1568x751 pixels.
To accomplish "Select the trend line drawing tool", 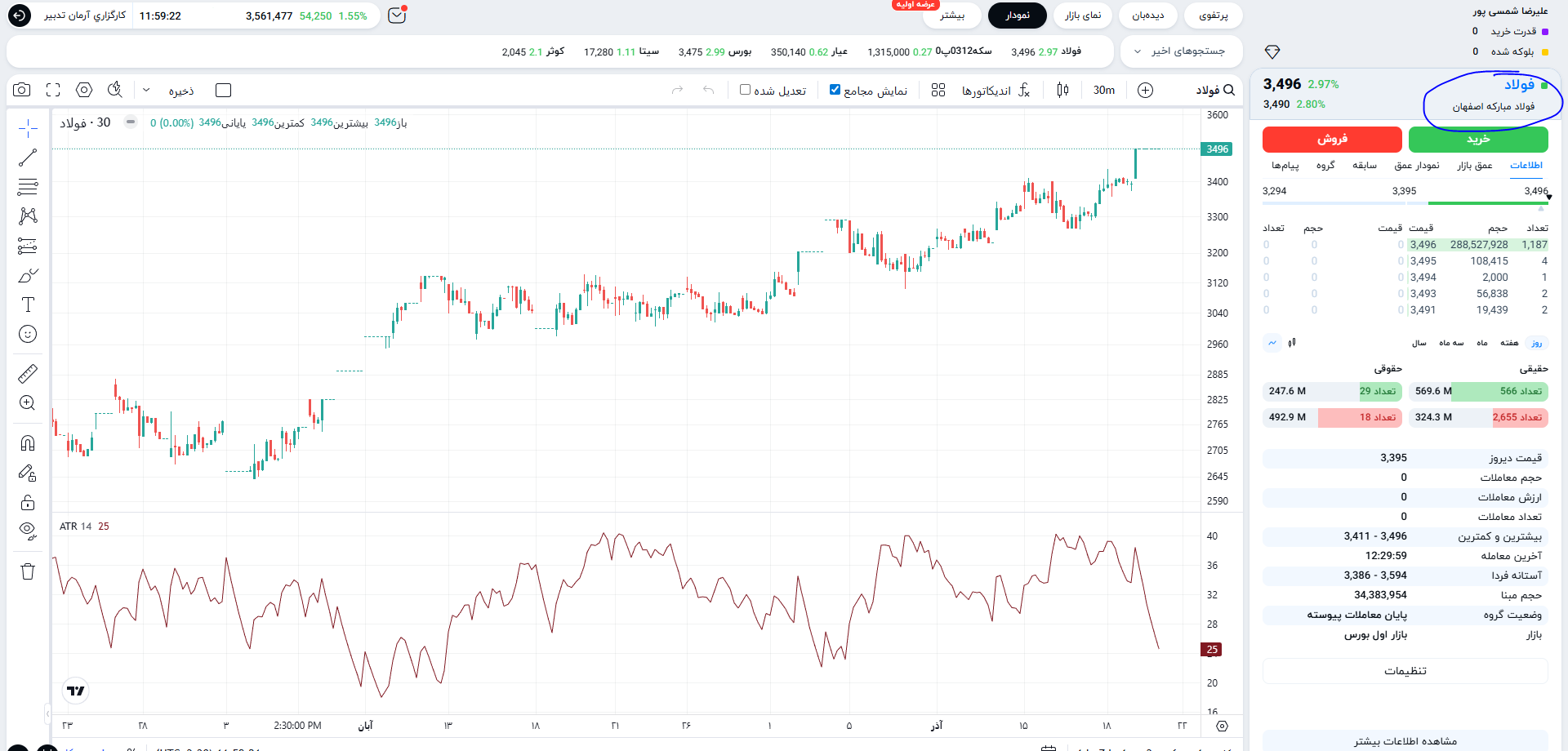I will pos(28,158).
